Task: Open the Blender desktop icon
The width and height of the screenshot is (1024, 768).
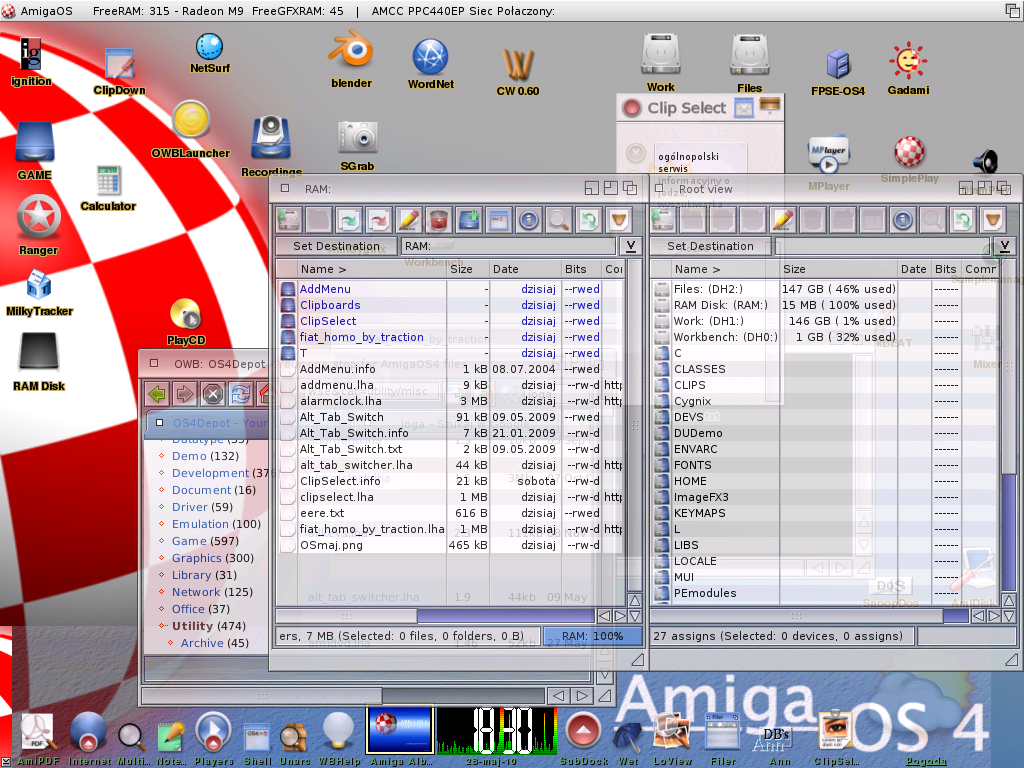Action: [x=351, y=59]
